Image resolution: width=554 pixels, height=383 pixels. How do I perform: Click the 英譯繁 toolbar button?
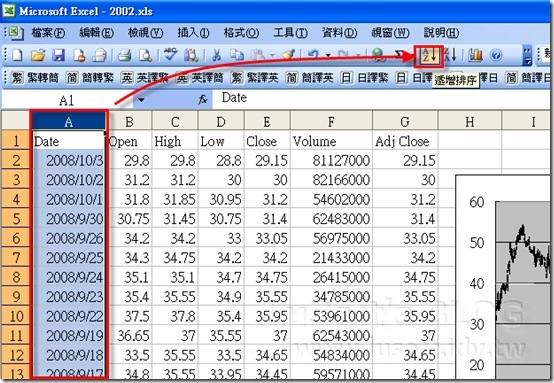145,77
